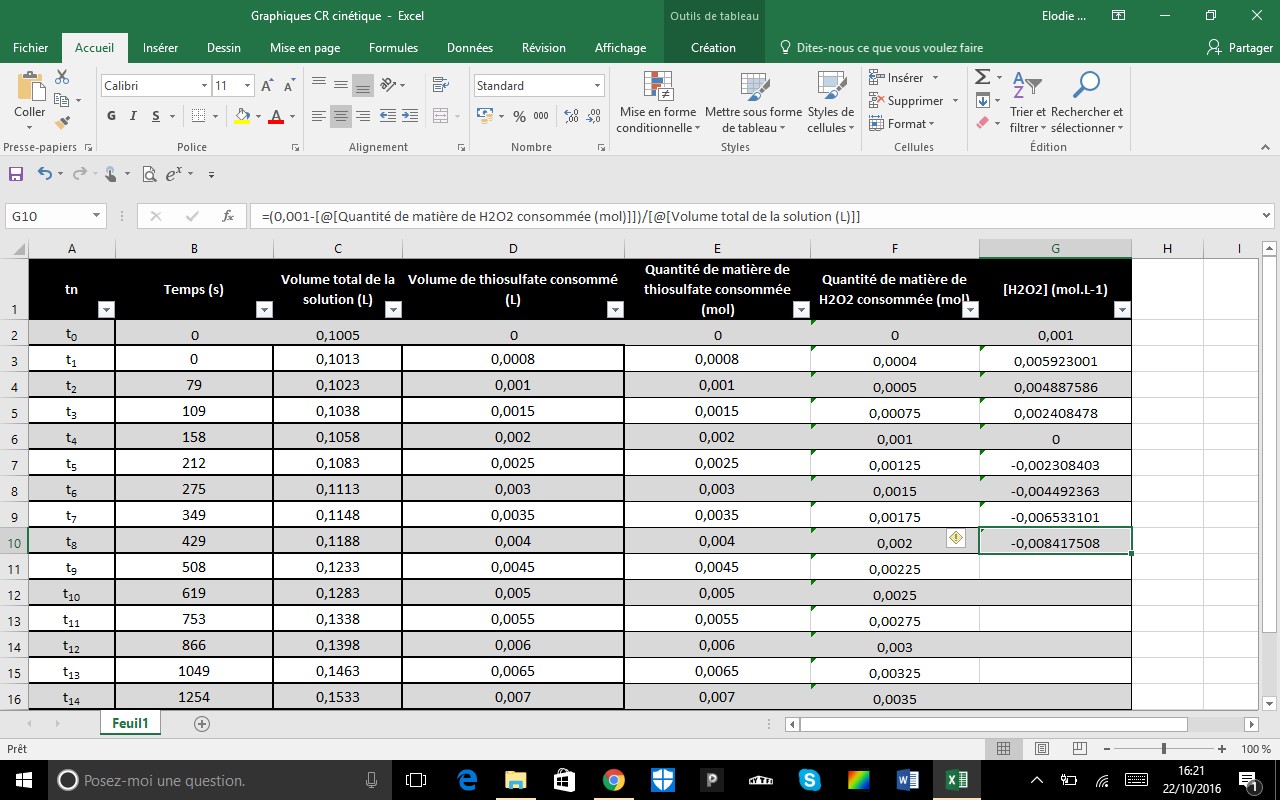Open the Standard number format dropdown
1280x800 pixels.
(598, 86)
